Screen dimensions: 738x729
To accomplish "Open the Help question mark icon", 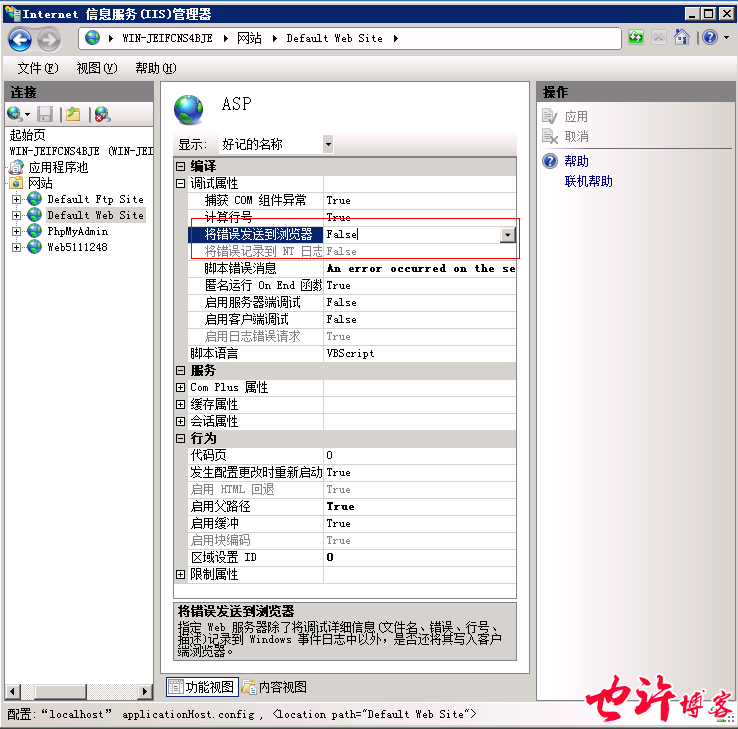I will (710, 37).
